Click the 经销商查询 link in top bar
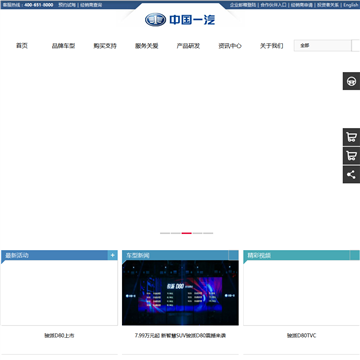 click(91, 5)
